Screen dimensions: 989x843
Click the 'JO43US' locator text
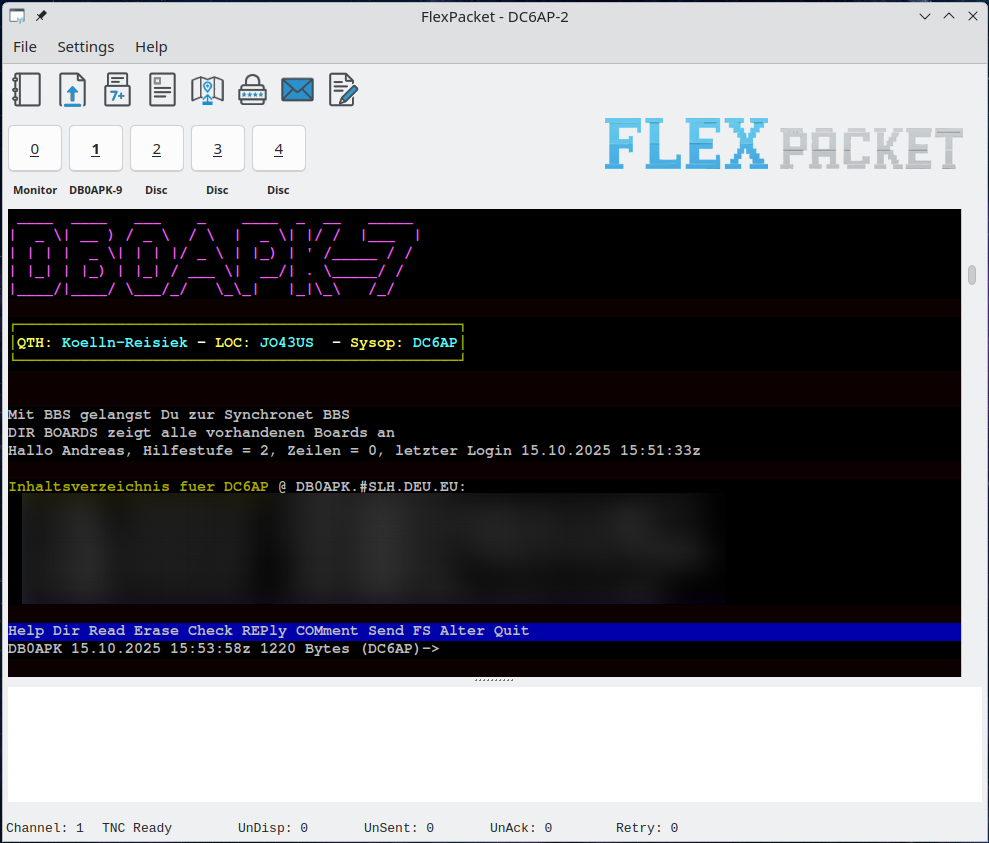[287, 342]
